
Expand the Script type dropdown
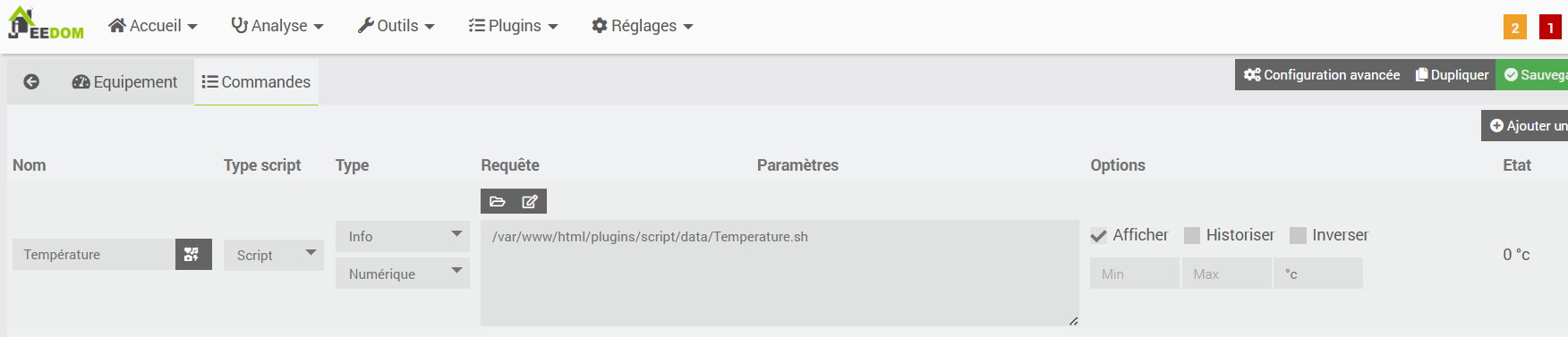point(274,255)
